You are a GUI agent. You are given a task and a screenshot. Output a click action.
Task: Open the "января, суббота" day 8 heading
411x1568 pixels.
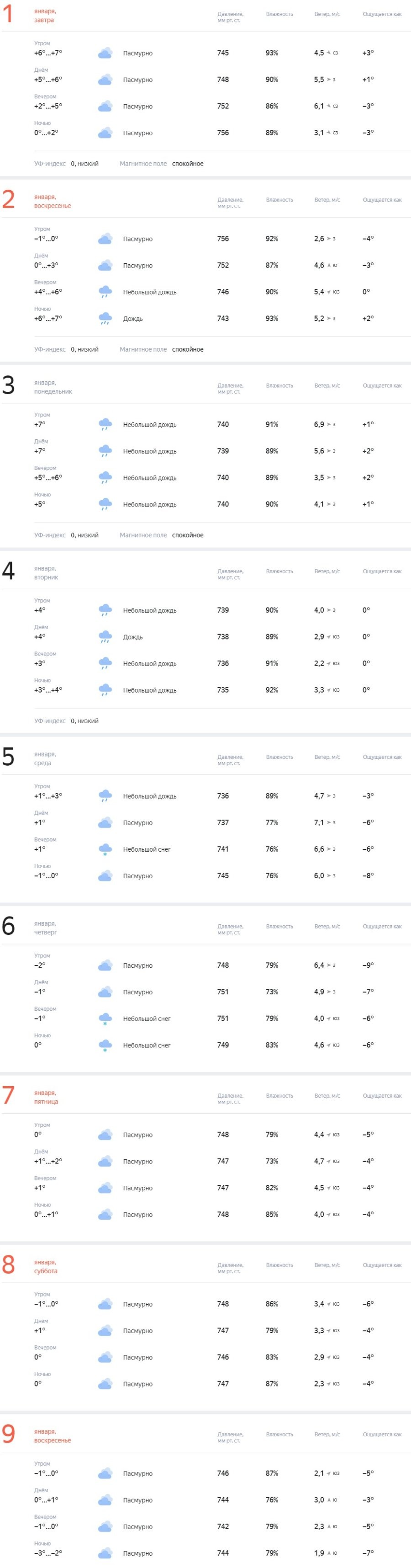[x=46, y=1267]
